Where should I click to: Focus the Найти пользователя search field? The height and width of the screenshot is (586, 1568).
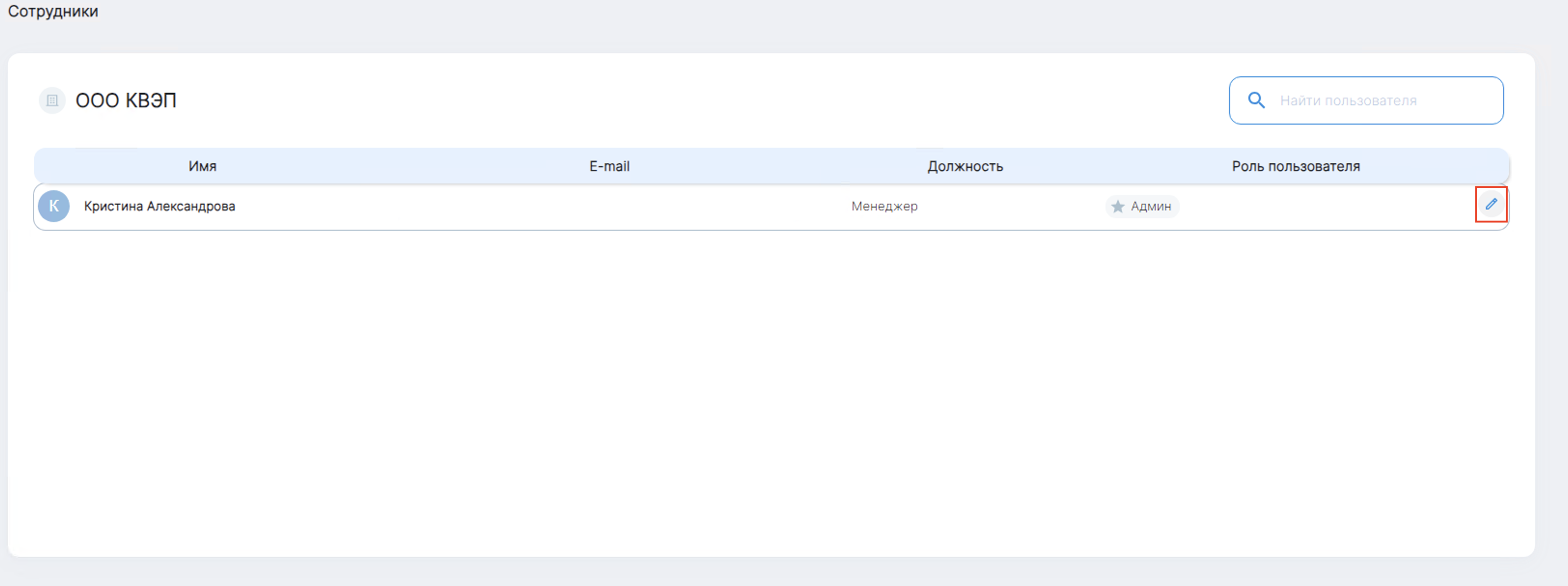pos(1366,100)
